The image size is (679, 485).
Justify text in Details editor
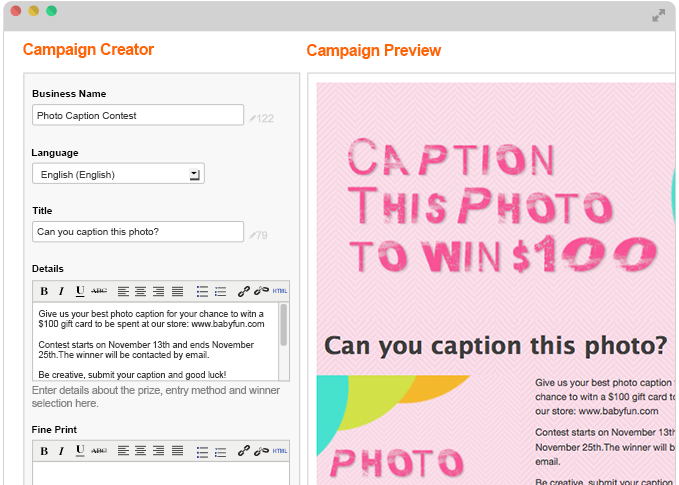point(178,291)
